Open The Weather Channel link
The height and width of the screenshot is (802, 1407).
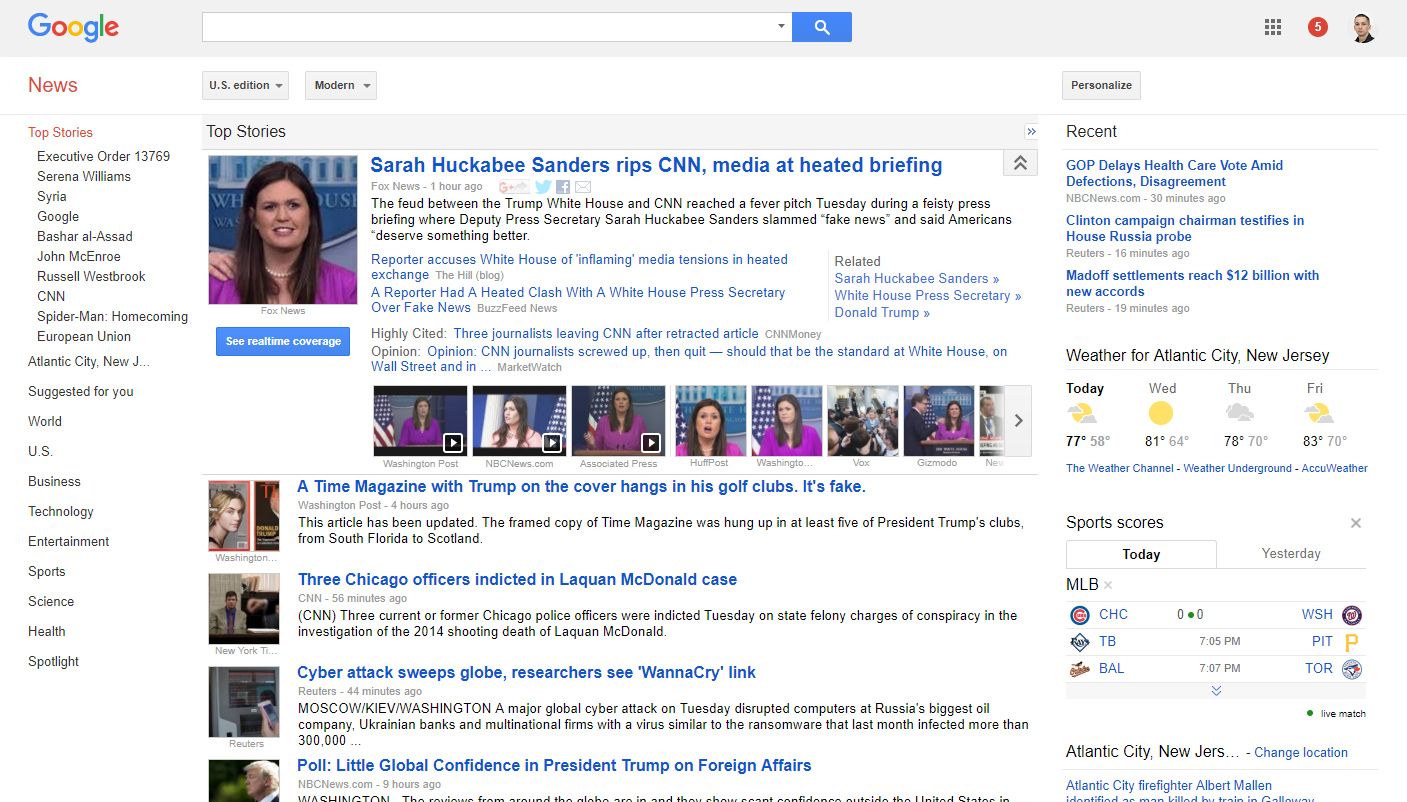coord(1120,468)
